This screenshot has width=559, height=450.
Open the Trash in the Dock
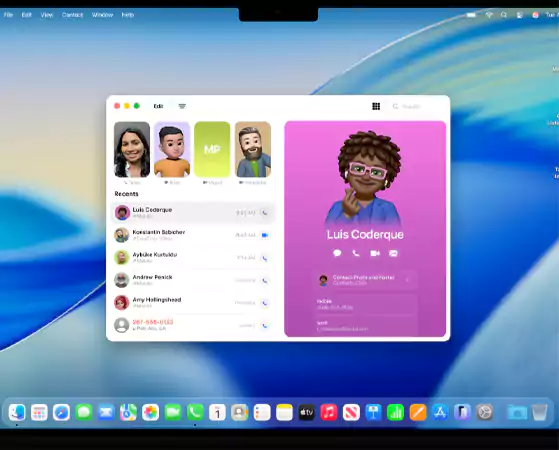(x=540, y=413)
